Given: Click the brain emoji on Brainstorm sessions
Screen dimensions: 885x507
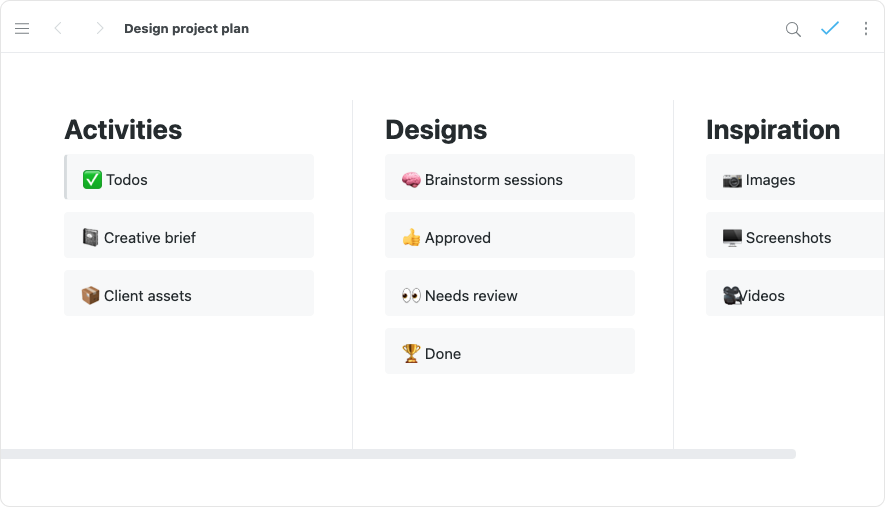Looking at the screenshot, I should [411, 180].
